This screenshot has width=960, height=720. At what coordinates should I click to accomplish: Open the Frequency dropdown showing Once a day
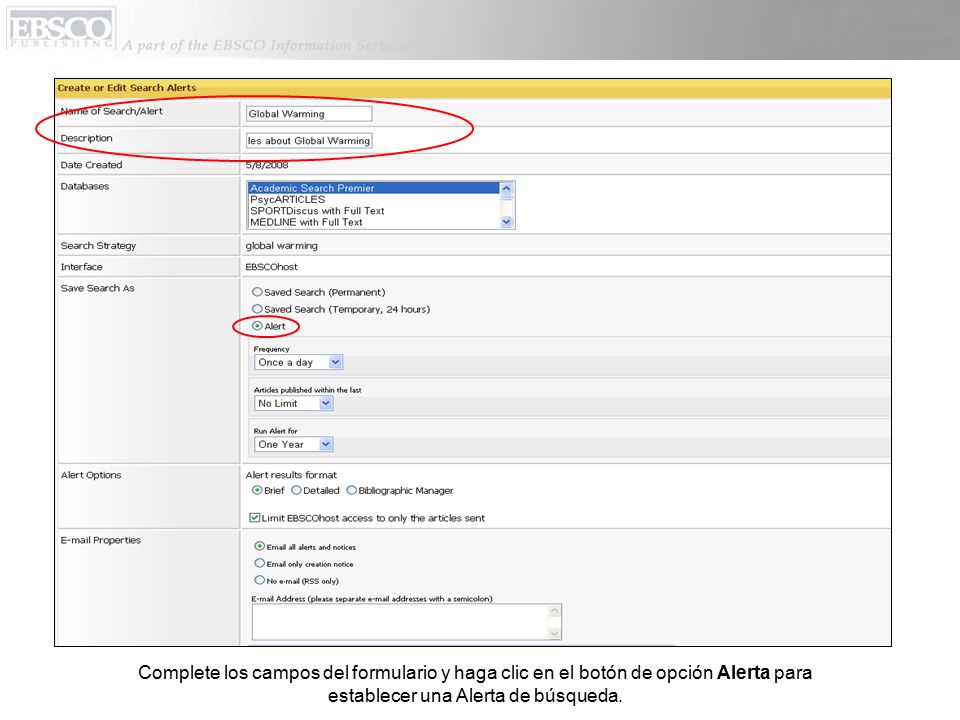tap(298, 362)
